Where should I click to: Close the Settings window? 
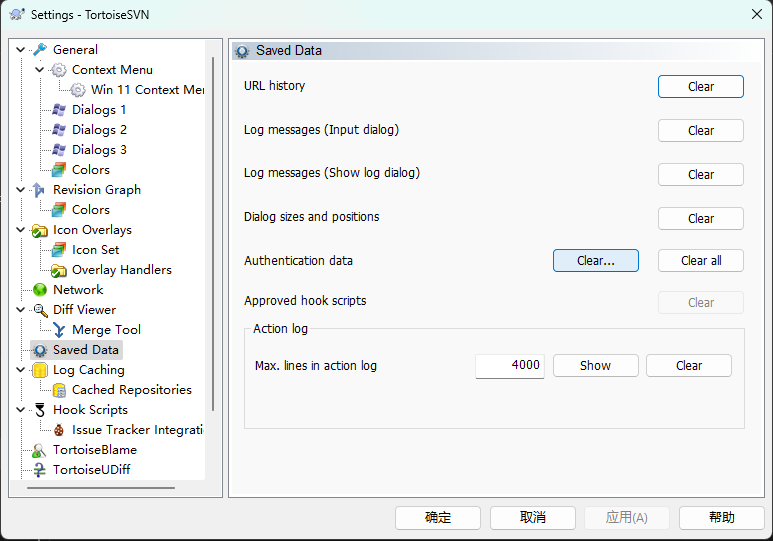[757, 14]
